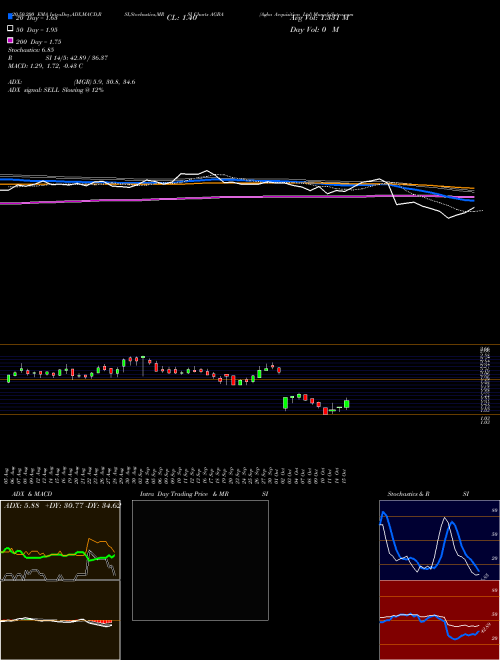Click the tall green candle after the price gap
The height and width of the screenshot is (660, 500).
[285, 403]
